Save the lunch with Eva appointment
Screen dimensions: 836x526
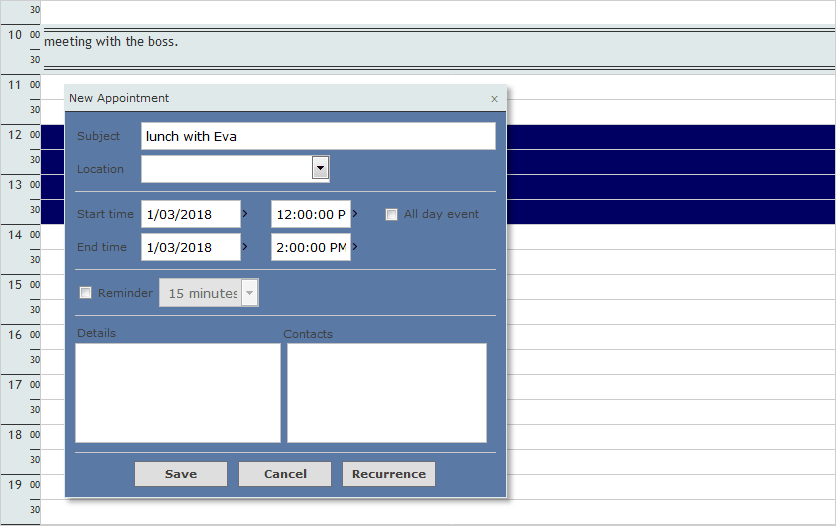click(x=181, y=474)
